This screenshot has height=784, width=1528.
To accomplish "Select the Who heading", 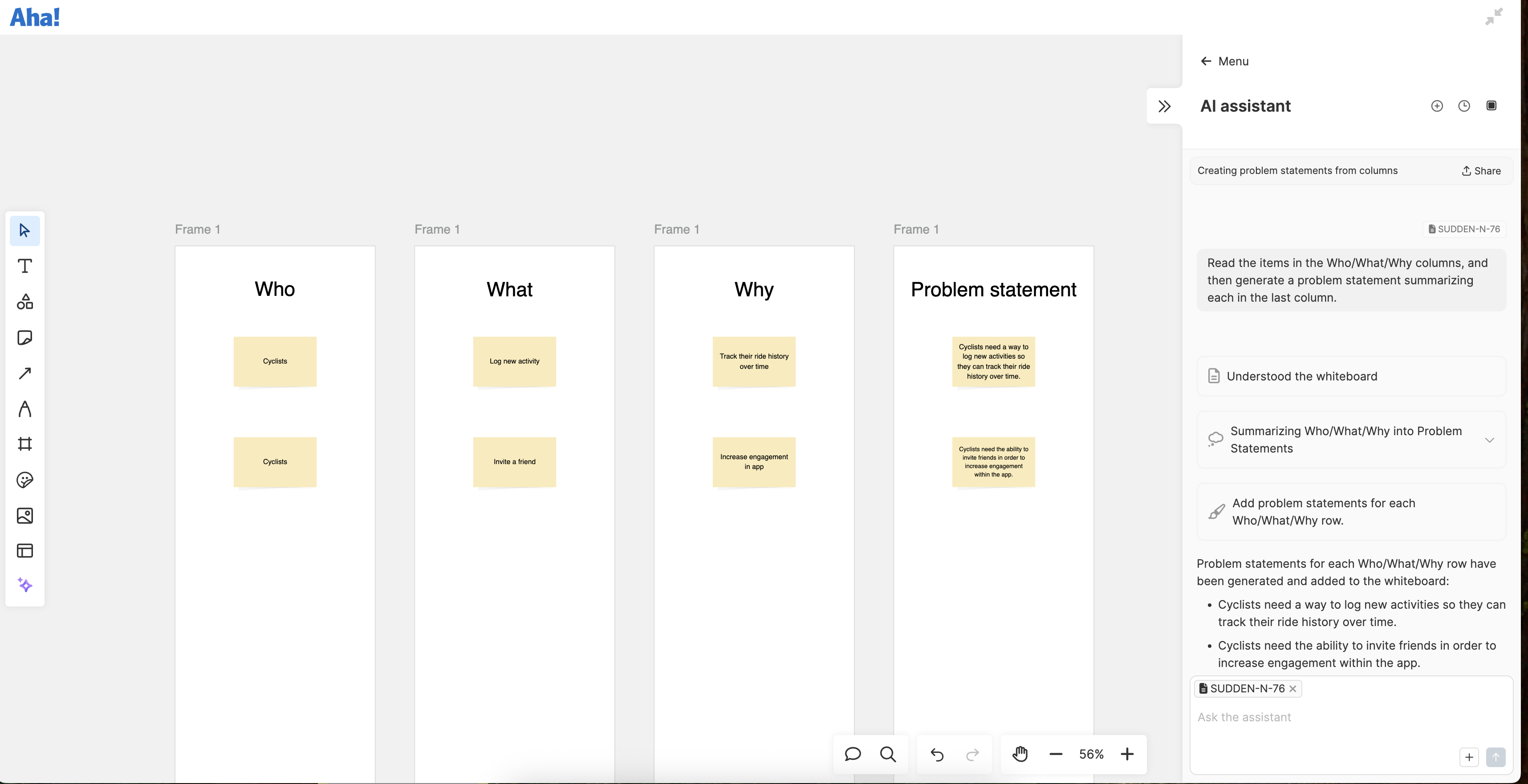I will [x=275, y=289].
